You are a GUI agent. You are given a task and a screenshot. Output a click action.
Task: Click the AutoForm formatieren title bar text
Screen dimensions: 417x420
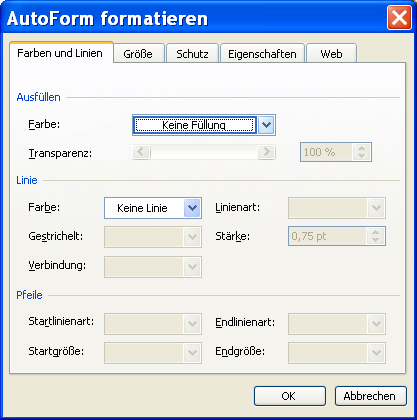point(107,18)
